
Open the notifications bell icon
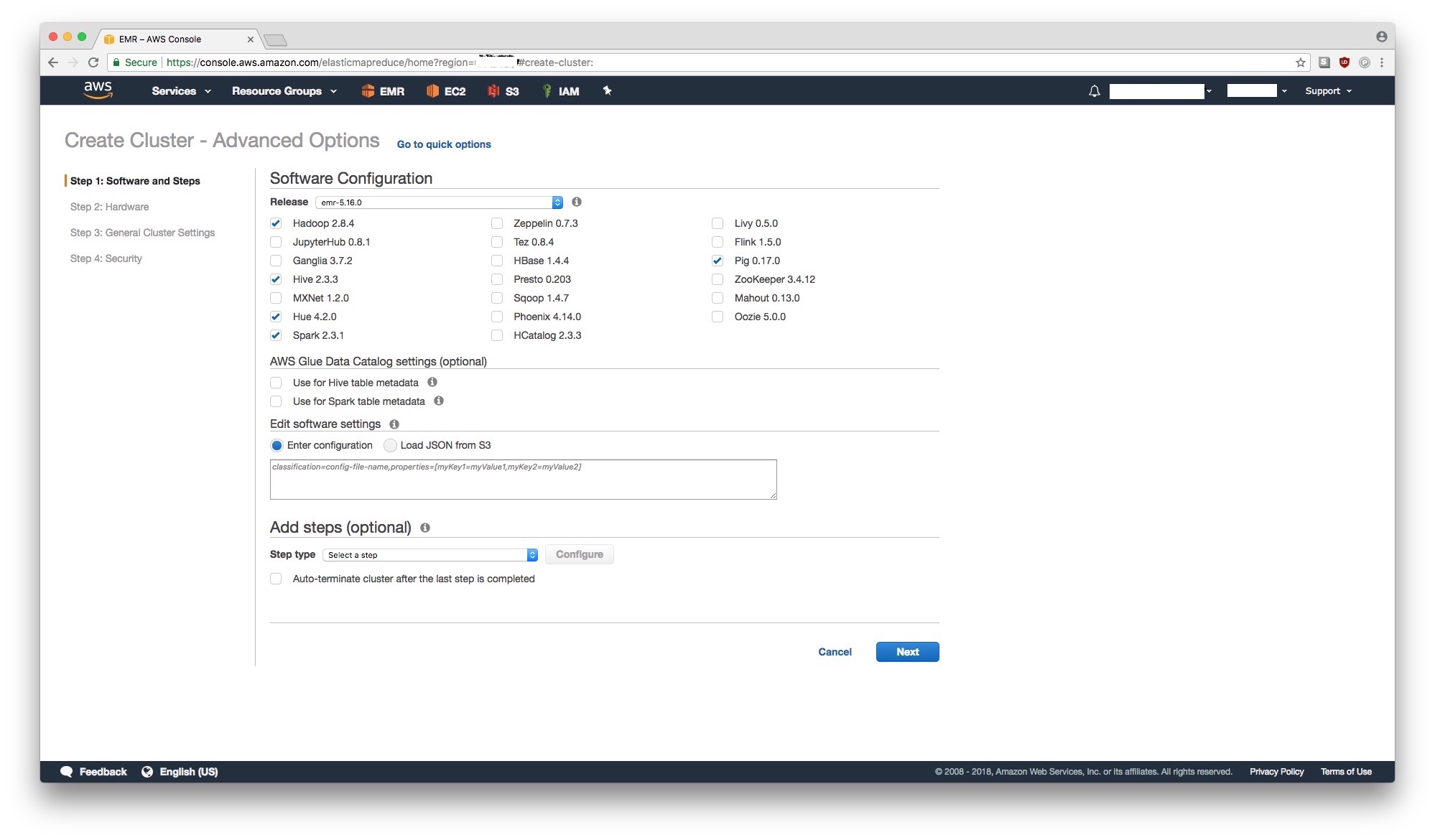(x=1093, y=90)
